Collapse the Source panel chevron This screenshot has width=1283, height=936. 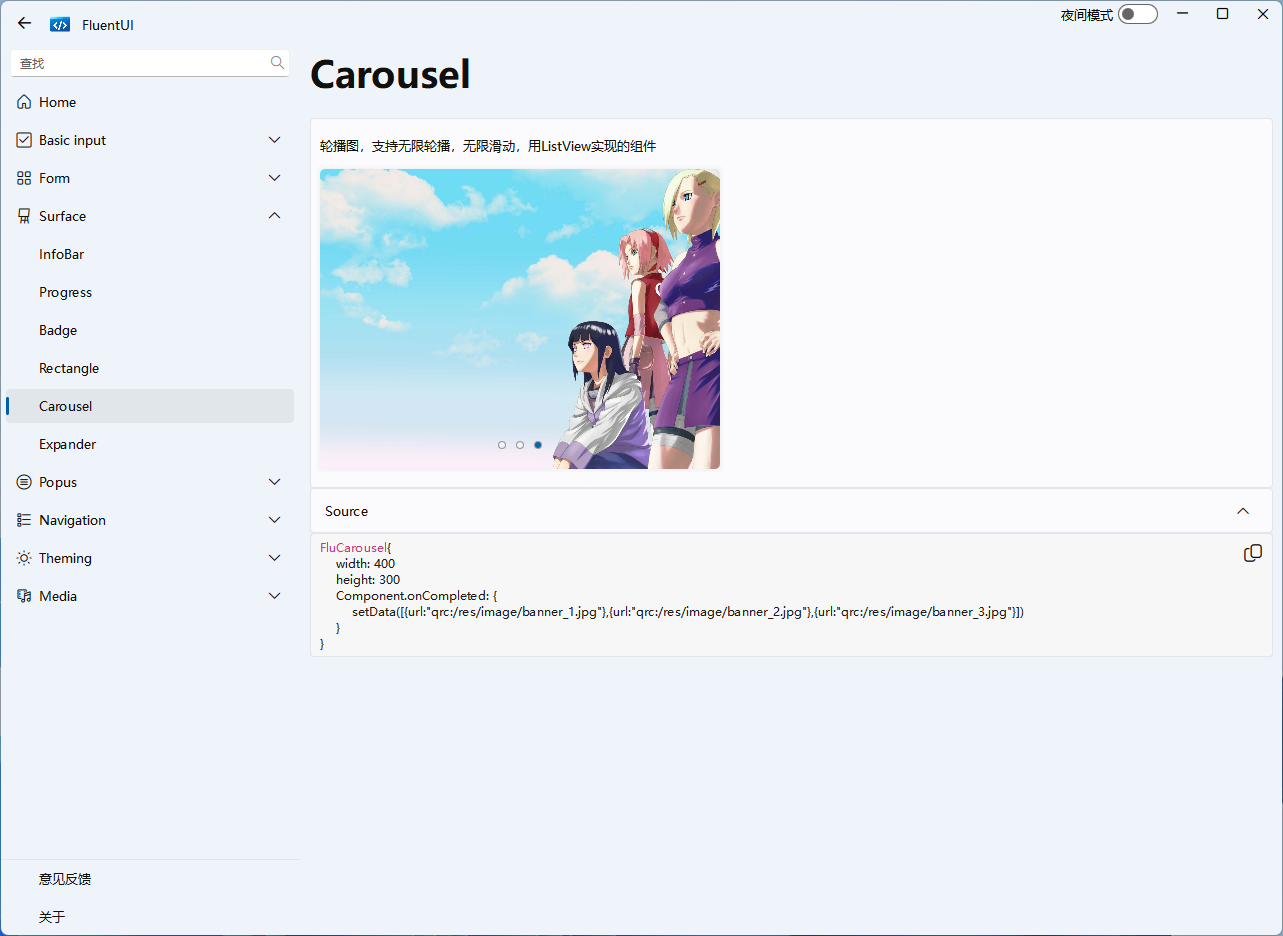click(1243, 511)
